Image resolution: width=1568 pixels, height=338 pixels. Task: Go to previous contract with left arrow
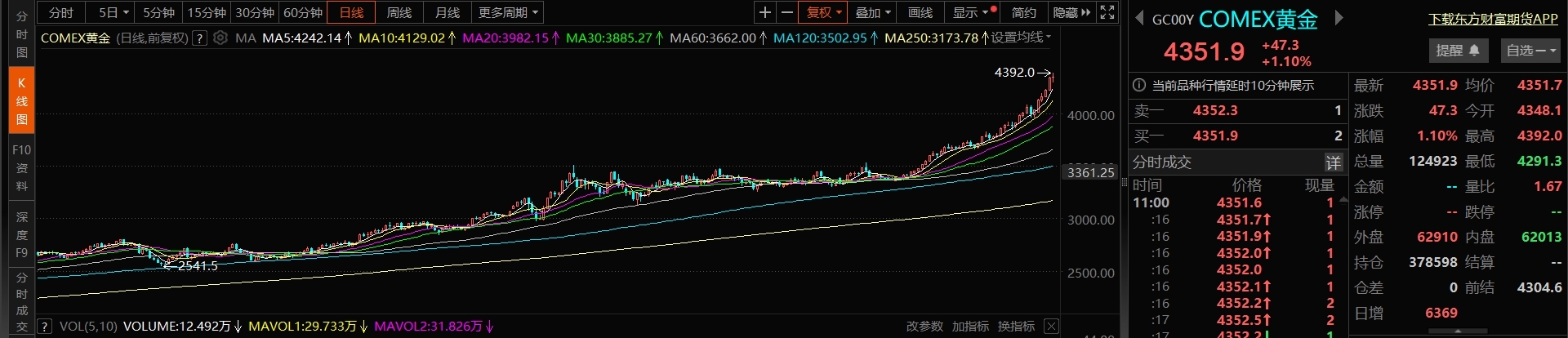coord(1139,18)
